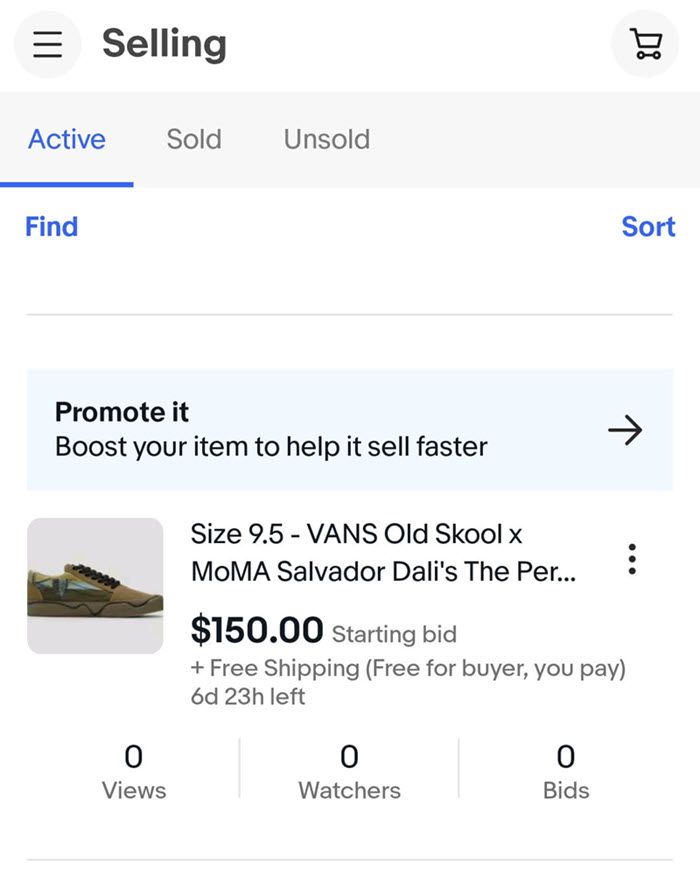Switch to the Active tab
The image size is (700, 886).
[x=67, y=139]
